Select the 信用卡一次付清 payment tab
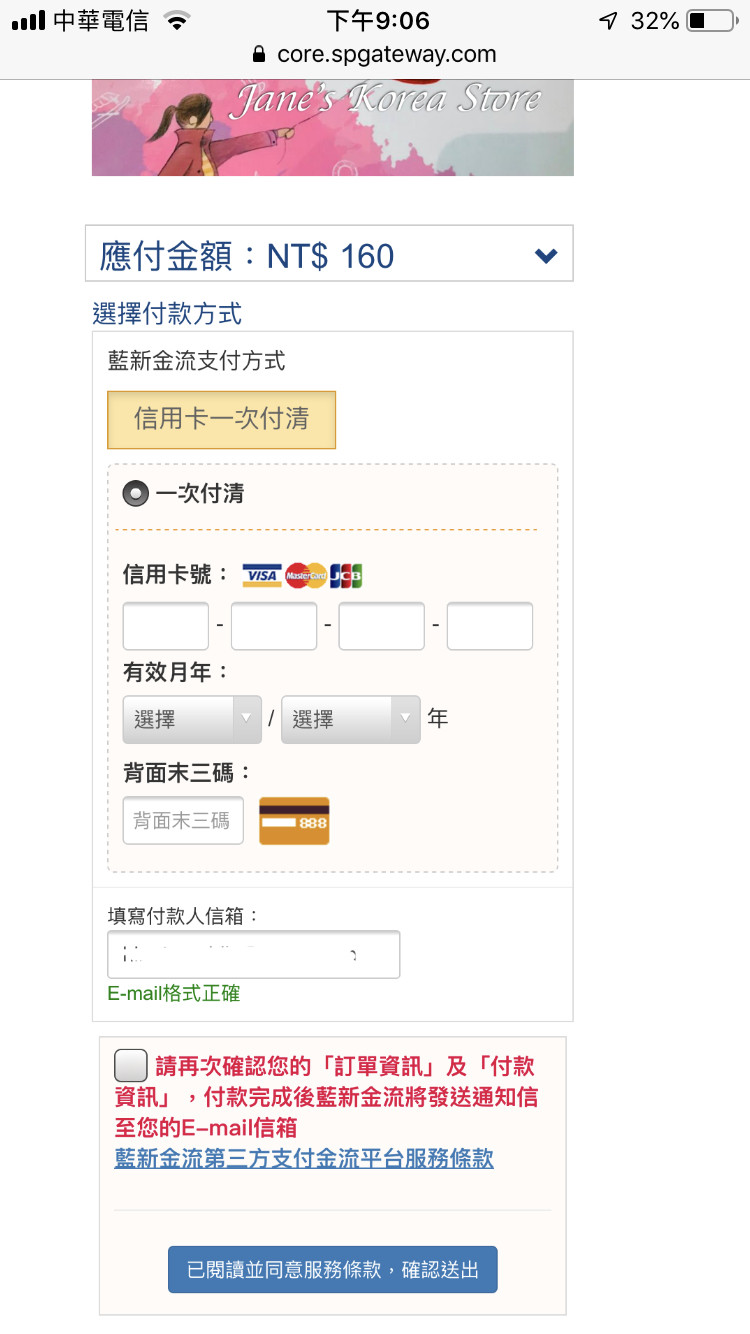This screenshot has height=1334, width=750. (221, 419)
